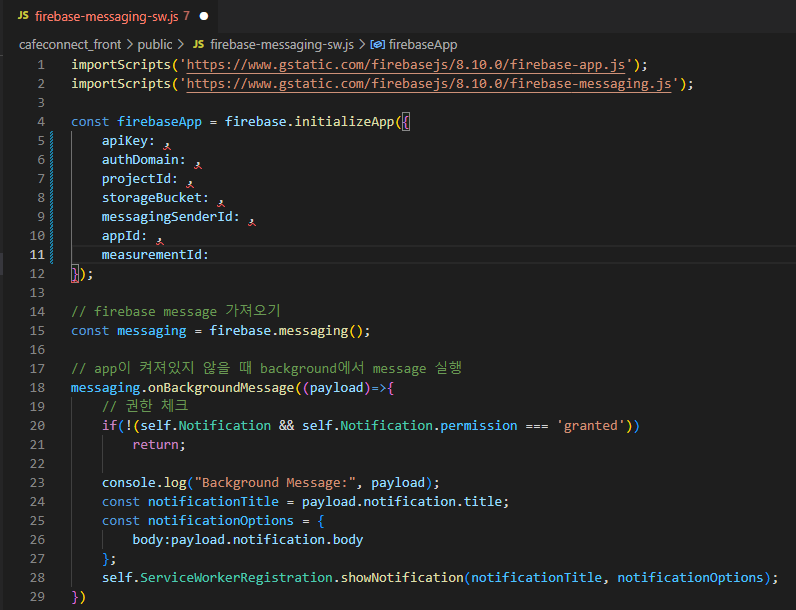Click the closing bracket on line 29
Screen dimensions: 796x610
coord(79,597)
